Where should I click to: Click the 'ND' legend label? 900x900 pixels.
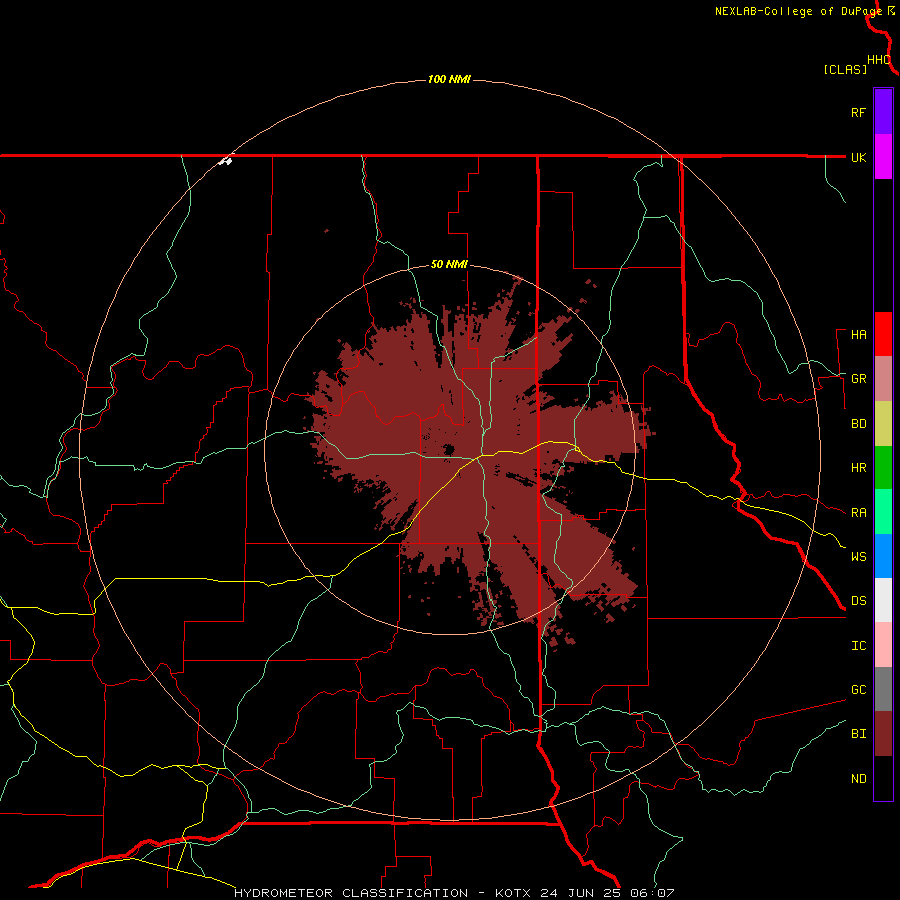858,779
